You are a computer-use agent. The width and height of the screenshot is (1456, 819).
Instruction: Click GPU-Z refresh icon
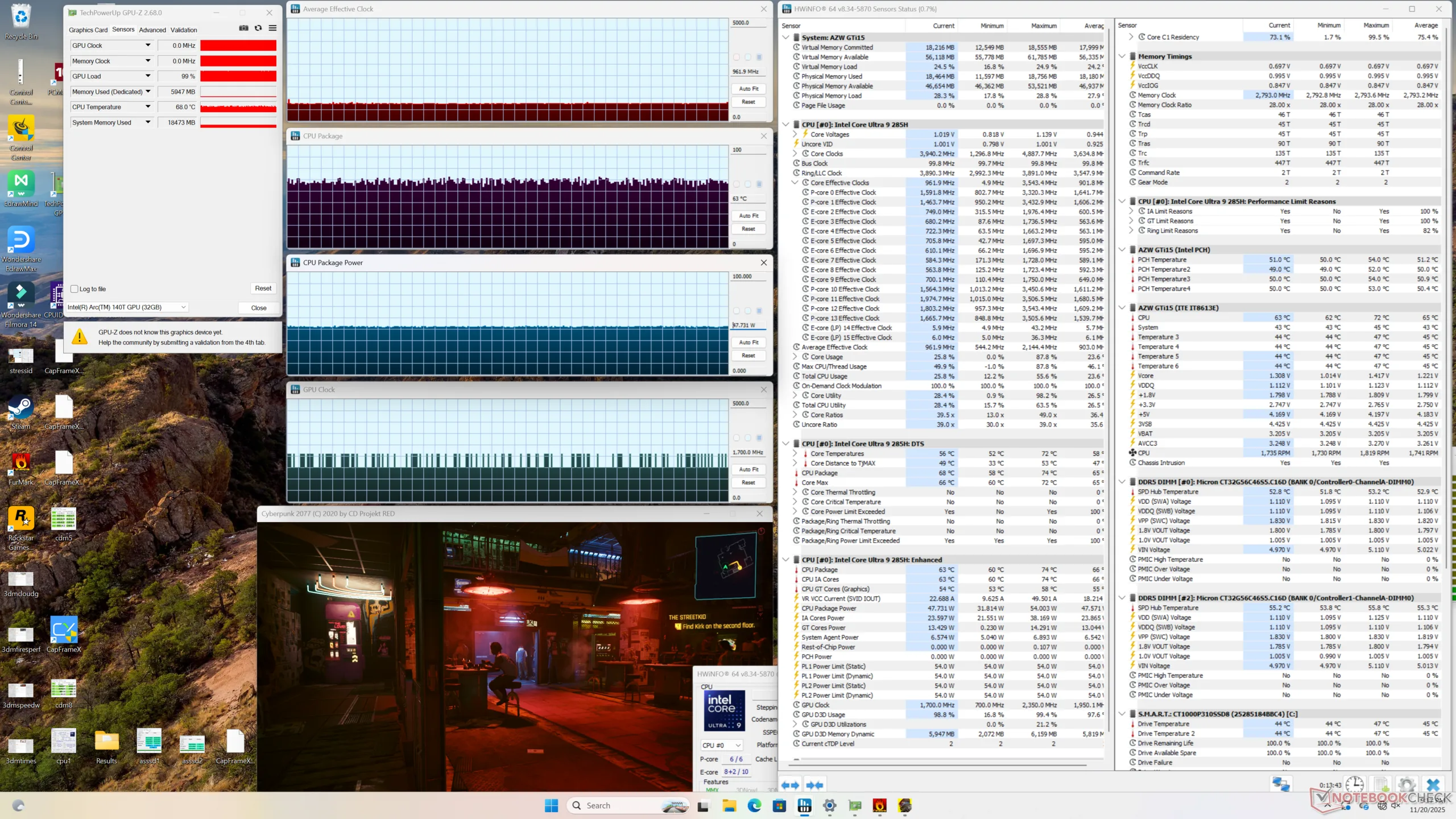pos(258,28)
